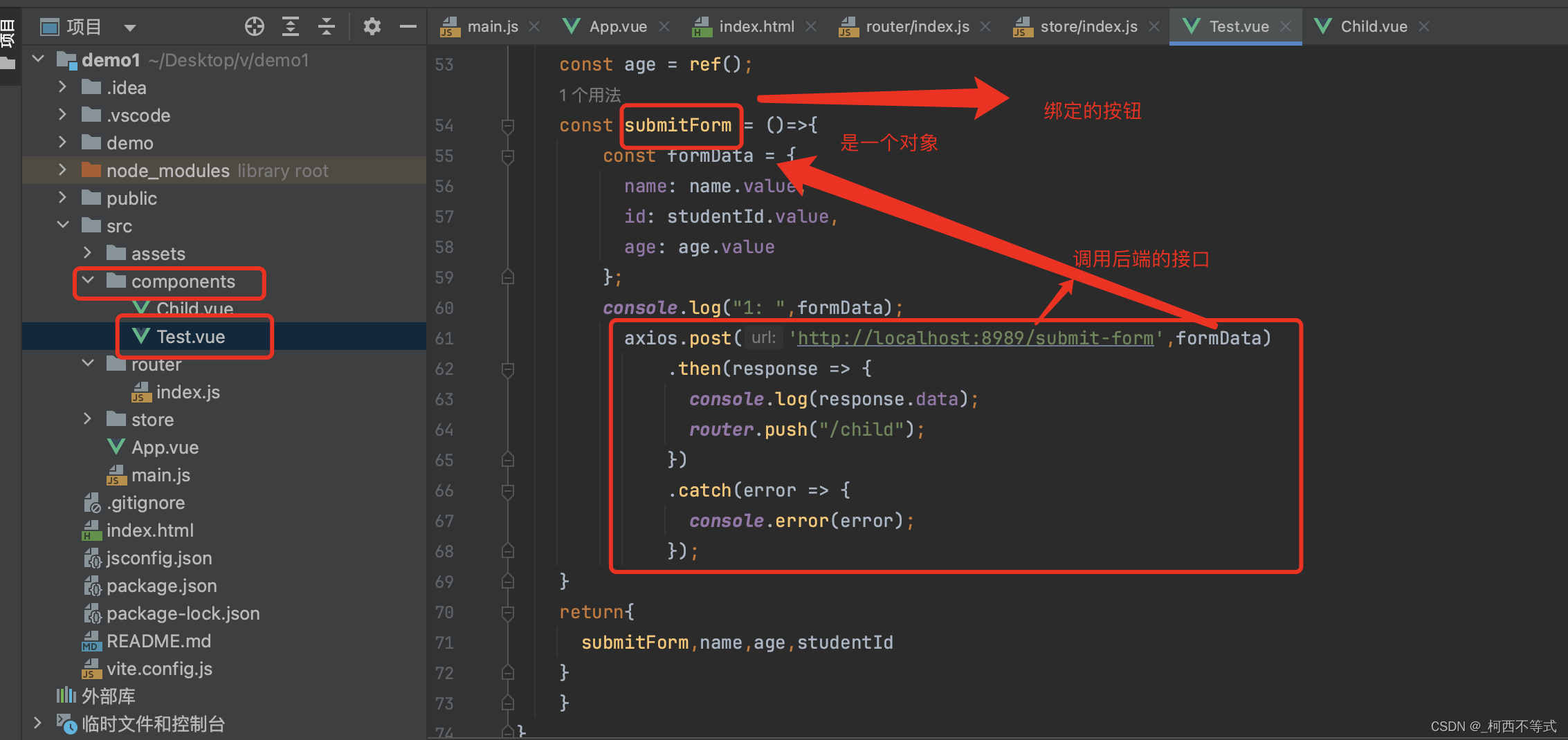Click the '1 个用法' usages hint
This screenshot has height=740, width=1568.
click(590, 95)
